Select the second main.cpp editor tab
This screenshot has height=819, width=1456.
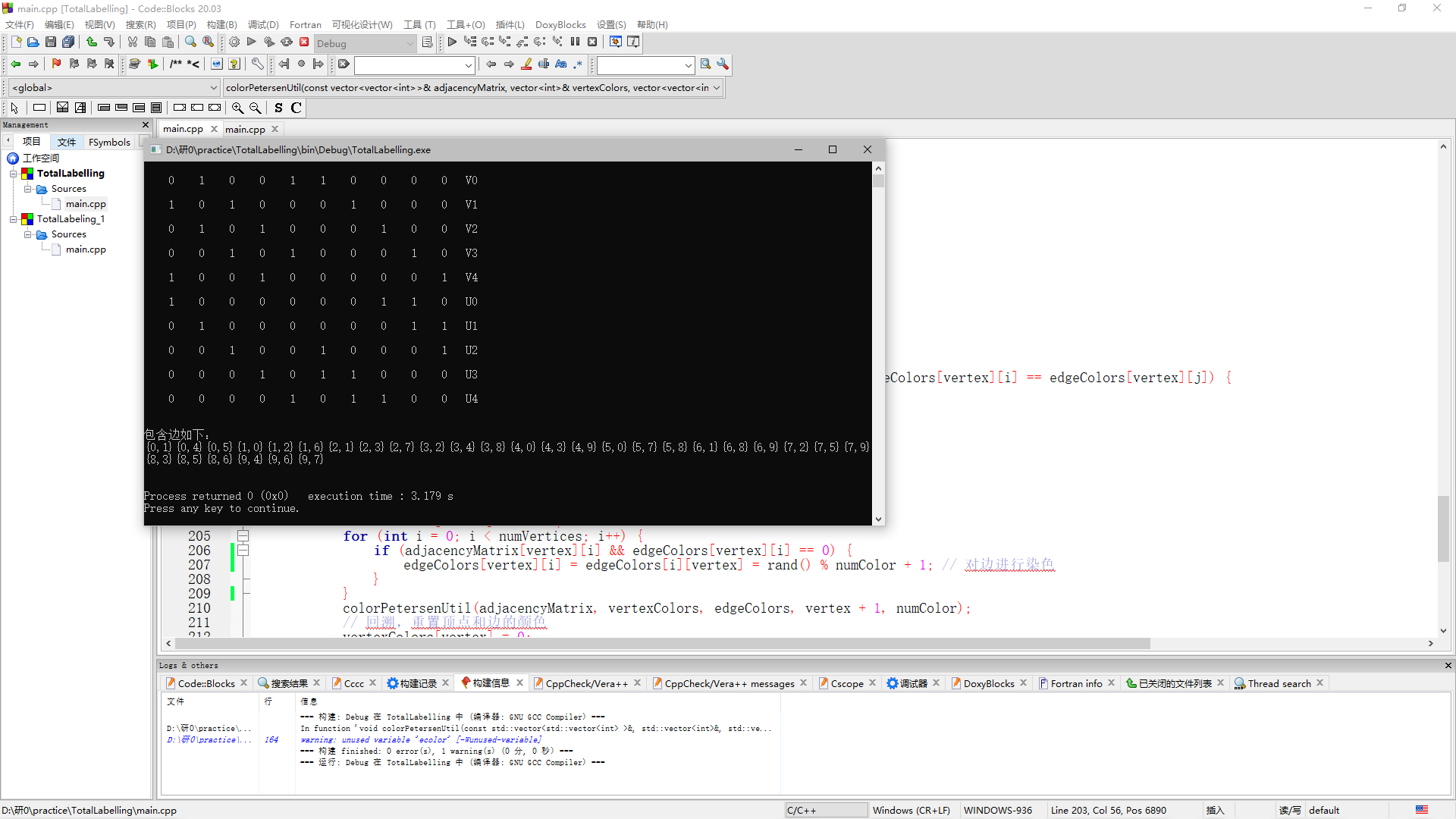coord(246,129)
